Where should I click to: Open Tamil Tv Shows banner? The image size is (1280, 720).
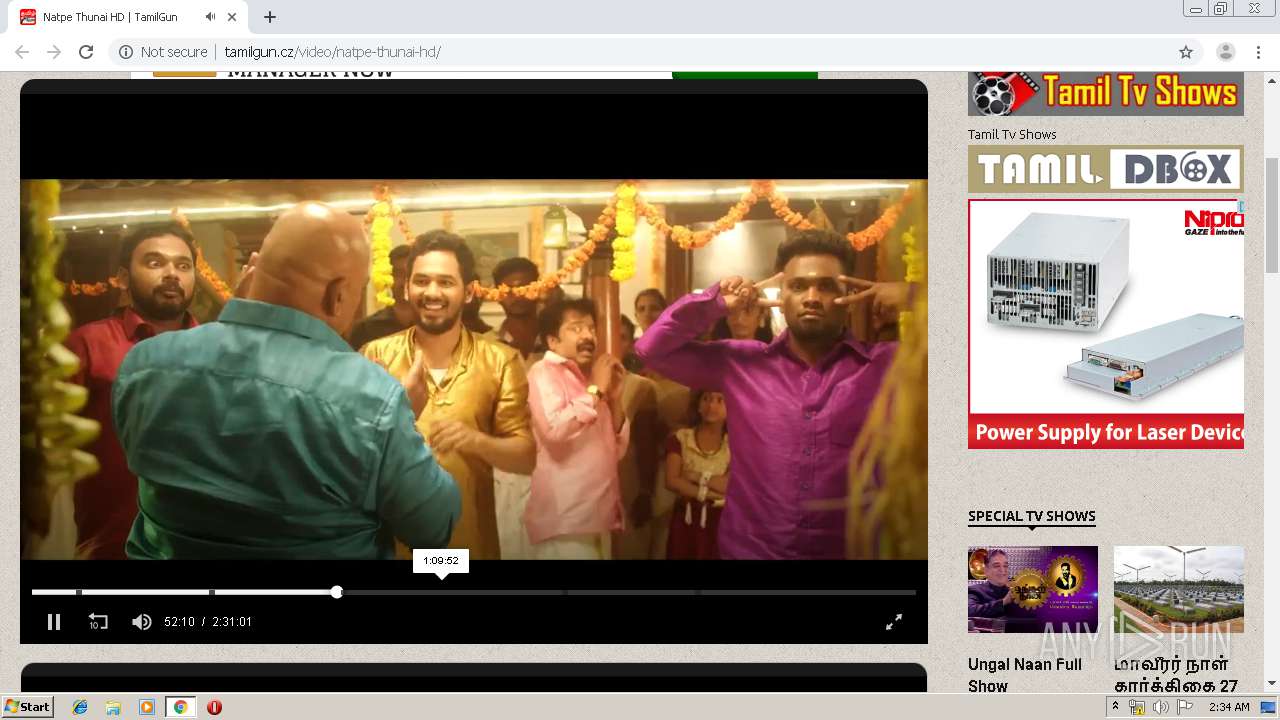tap(1106, 94)
